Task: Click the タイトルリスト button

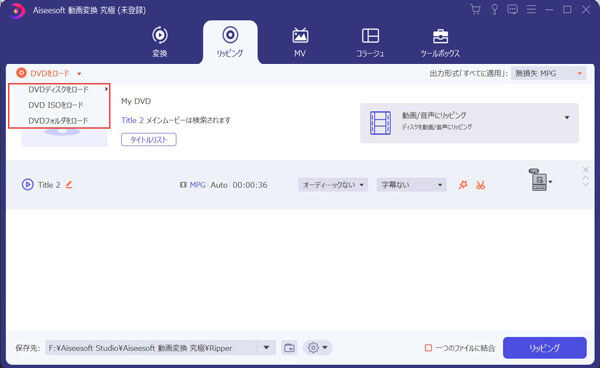Action: [x=149, y=140]
